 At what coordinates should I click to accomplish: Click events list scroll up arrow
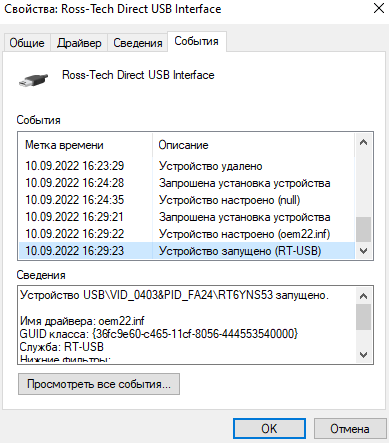point(363,143)
